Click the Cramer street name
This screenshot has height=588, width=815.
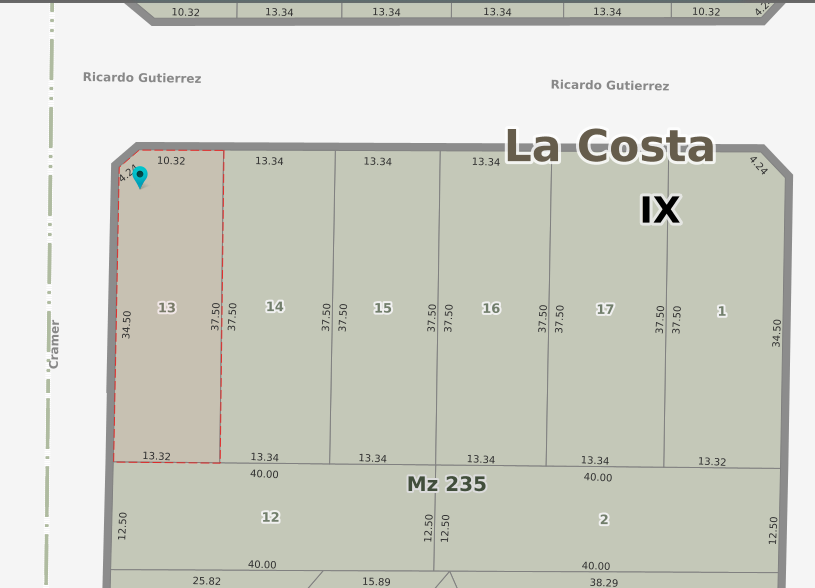coord(55,344)
